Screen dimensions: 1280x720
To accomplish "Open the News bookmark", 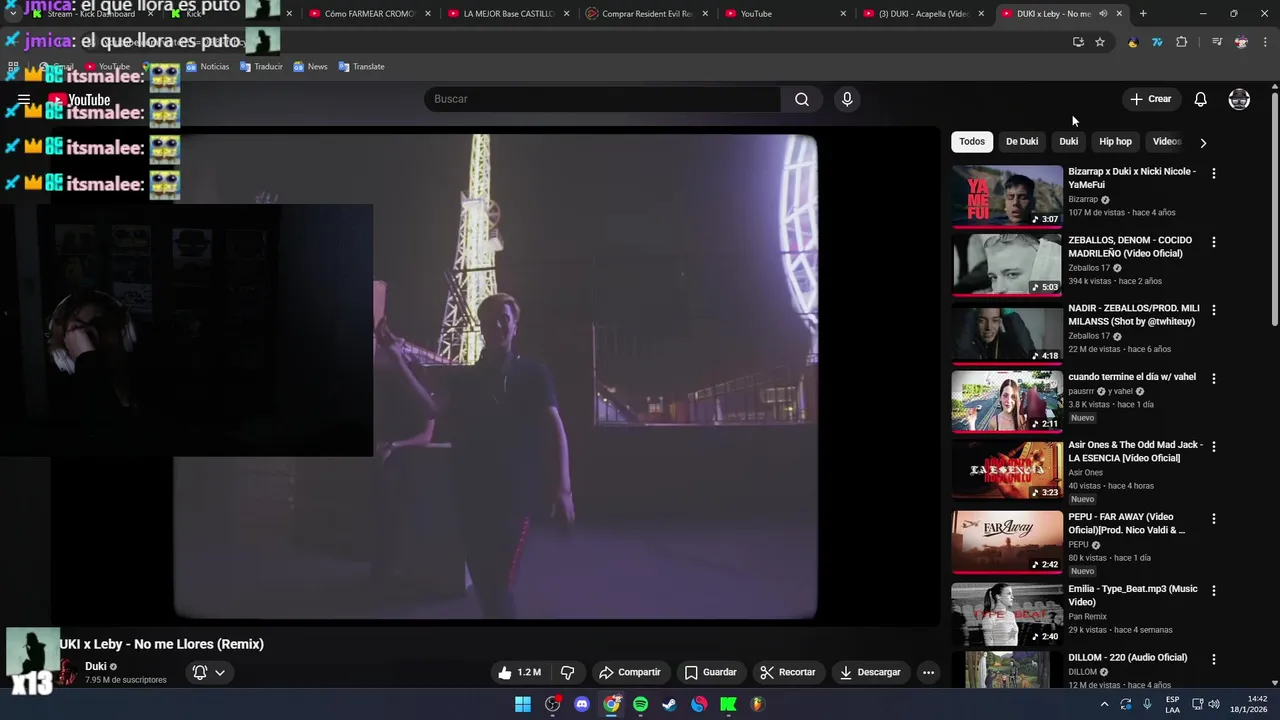I will tap(310, 67).
